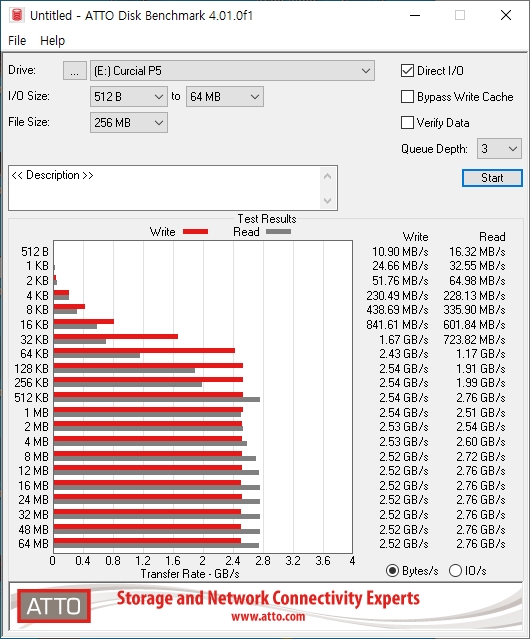Start the benchmark test

pyautogui.click(x=492, y=178)
